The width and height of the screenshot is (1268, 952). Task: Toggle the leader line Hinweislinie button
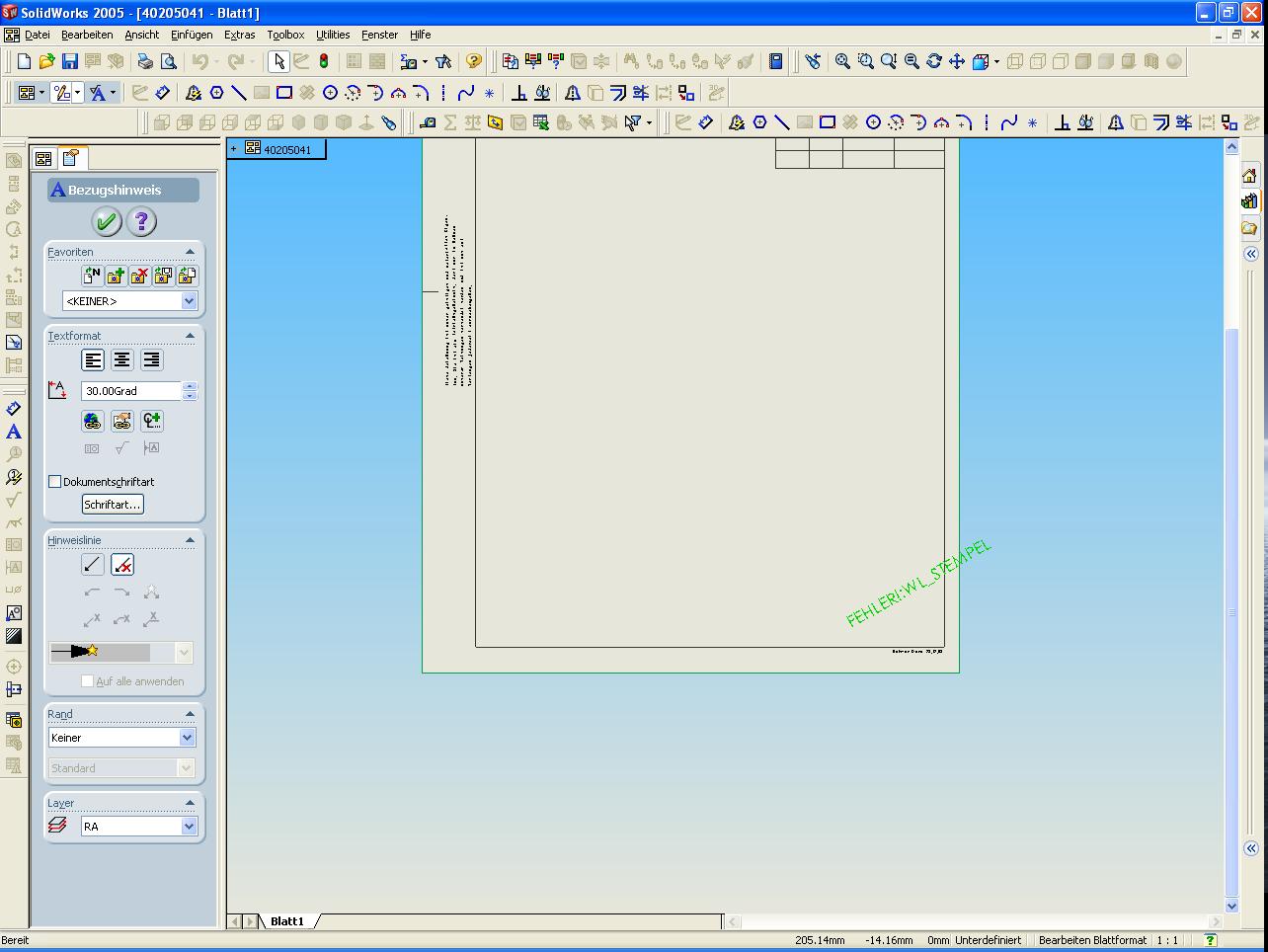point(92,565)
